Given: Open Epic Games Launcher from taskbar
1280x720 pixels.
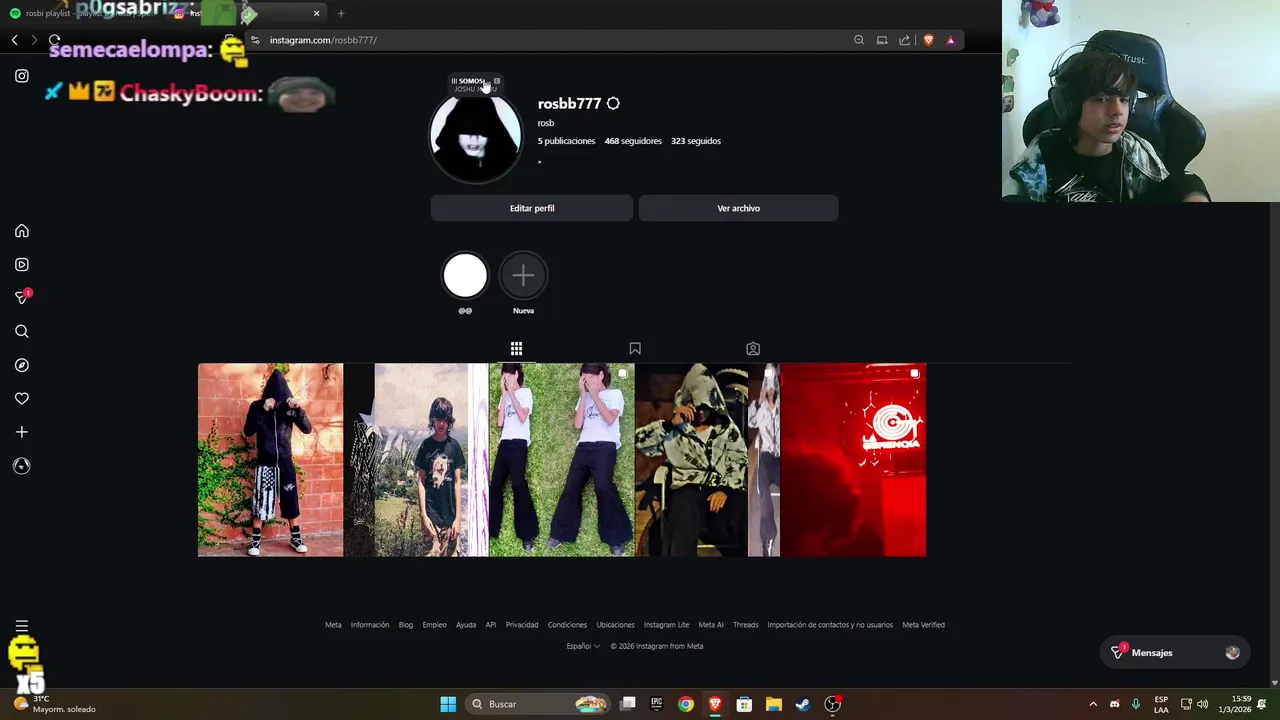Looking at the screenshot, I should click(656, 704).
